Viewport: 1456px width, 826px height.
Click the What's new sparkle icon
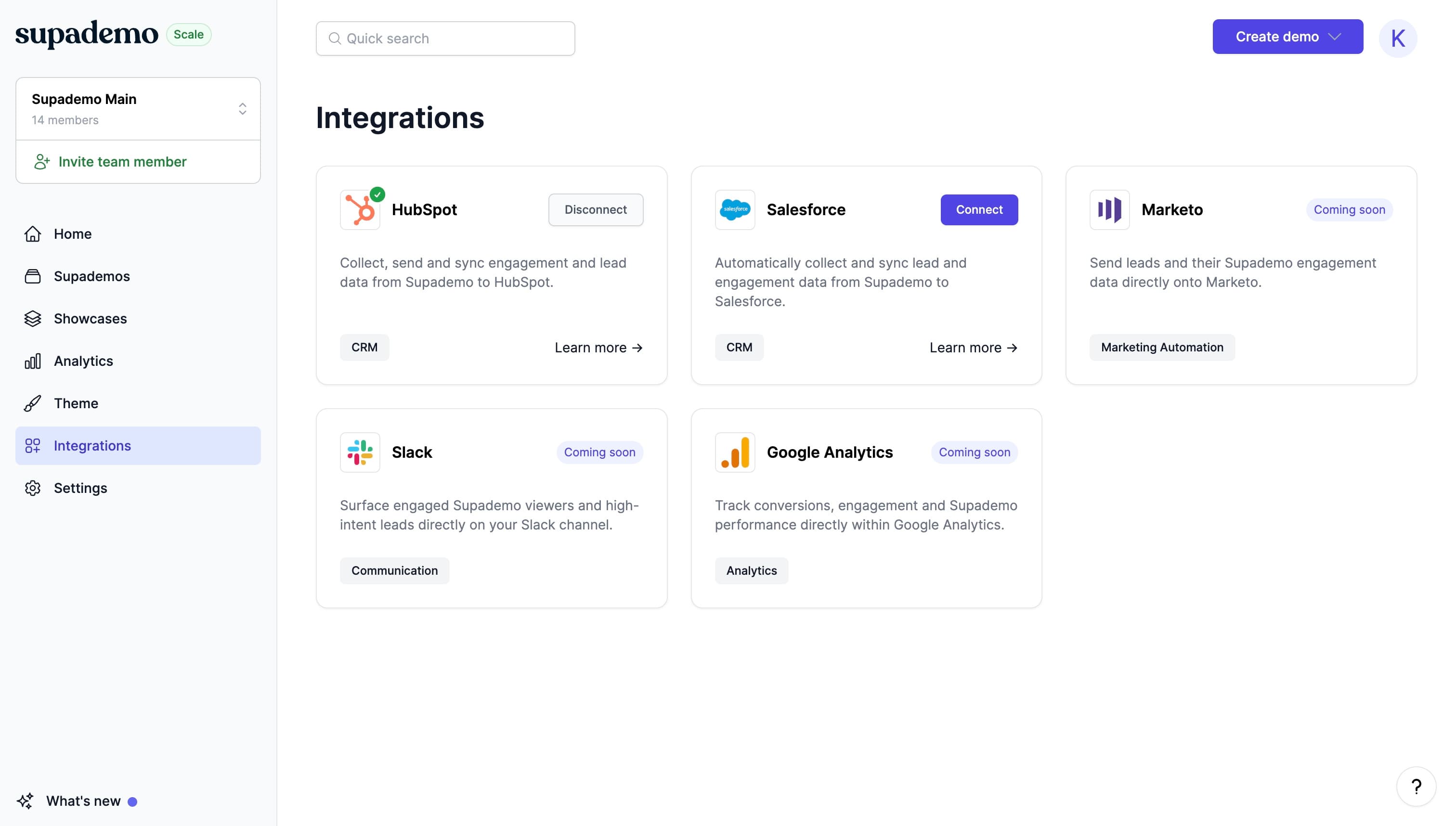coord(25,801)
